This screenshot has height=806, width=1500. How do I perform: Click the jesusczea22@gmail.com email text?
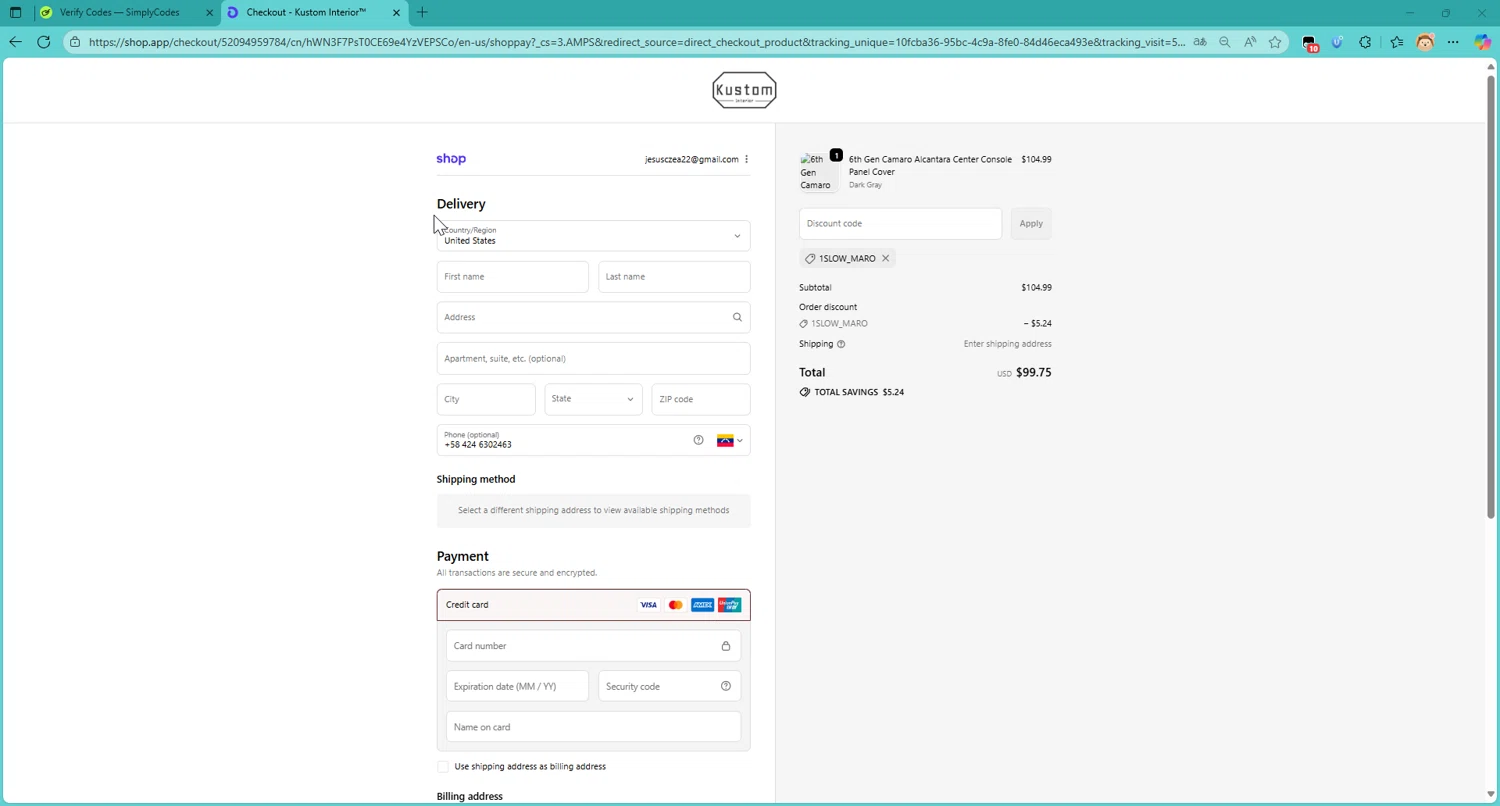point(691,160)
